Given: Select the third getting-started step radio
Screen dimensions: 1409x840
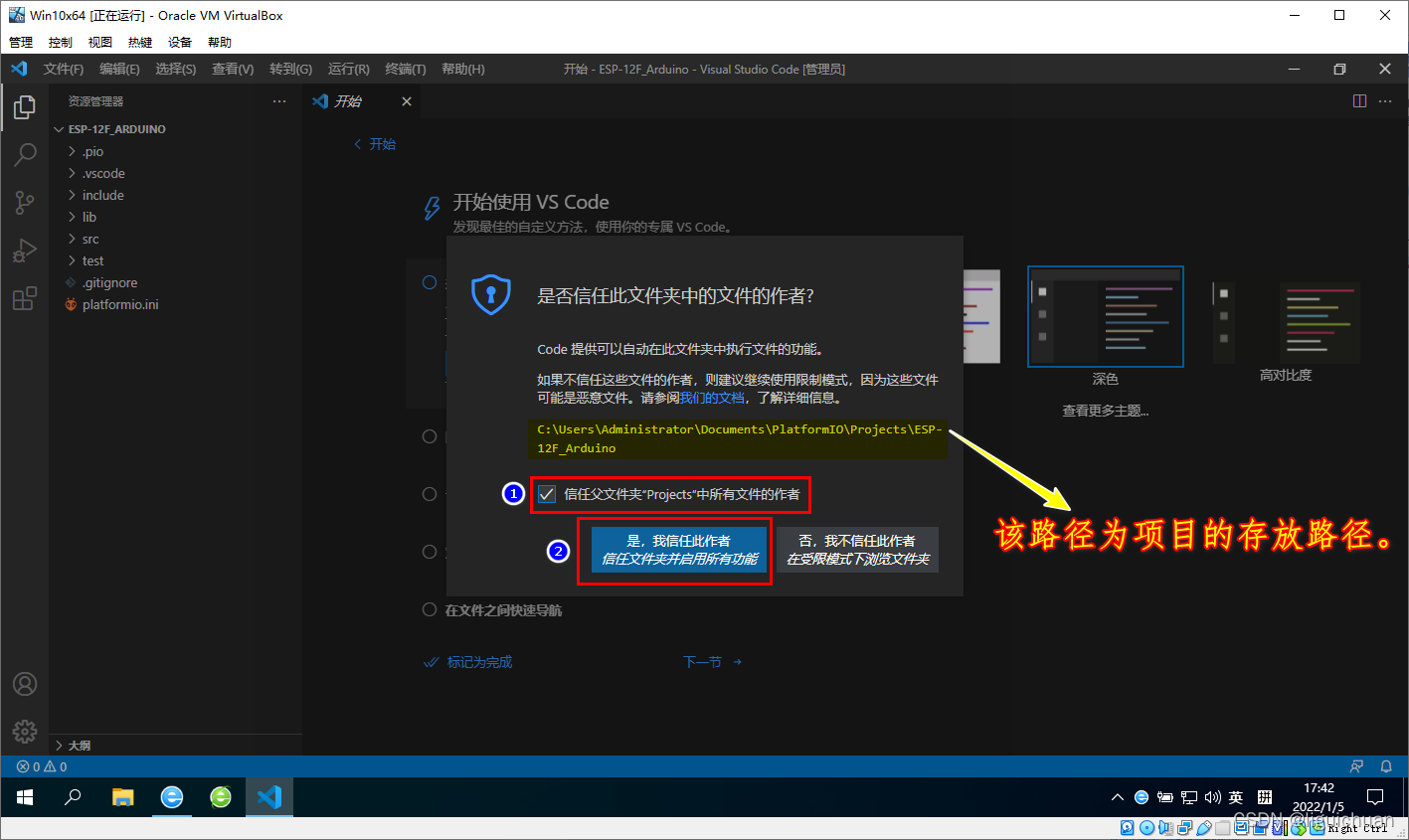Looking at the screenshot, I should (430, 494).
